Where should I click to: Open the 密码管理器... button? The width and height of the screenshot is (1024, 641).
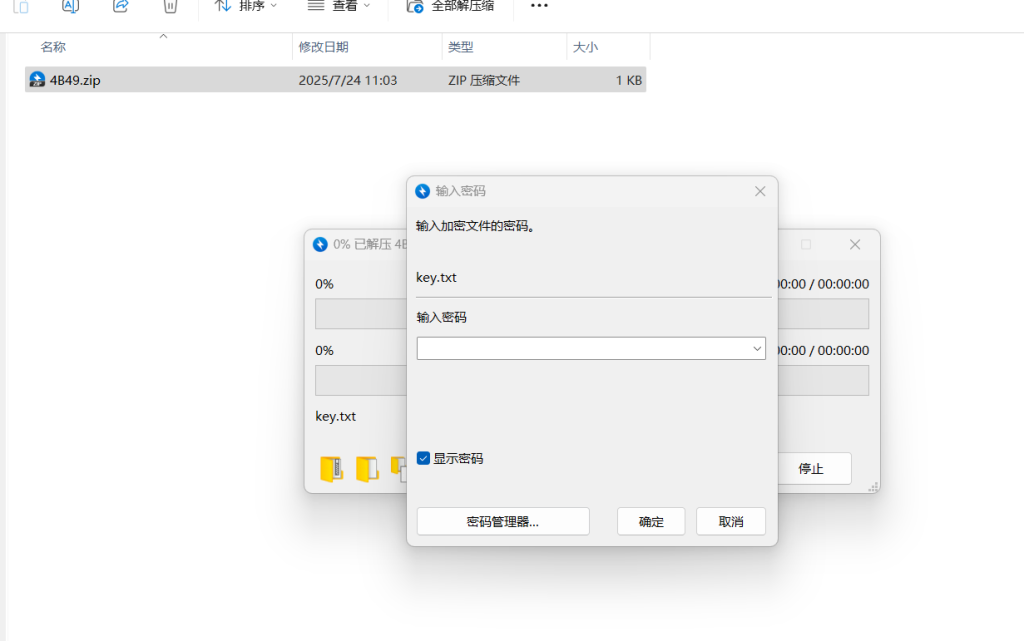503,521
